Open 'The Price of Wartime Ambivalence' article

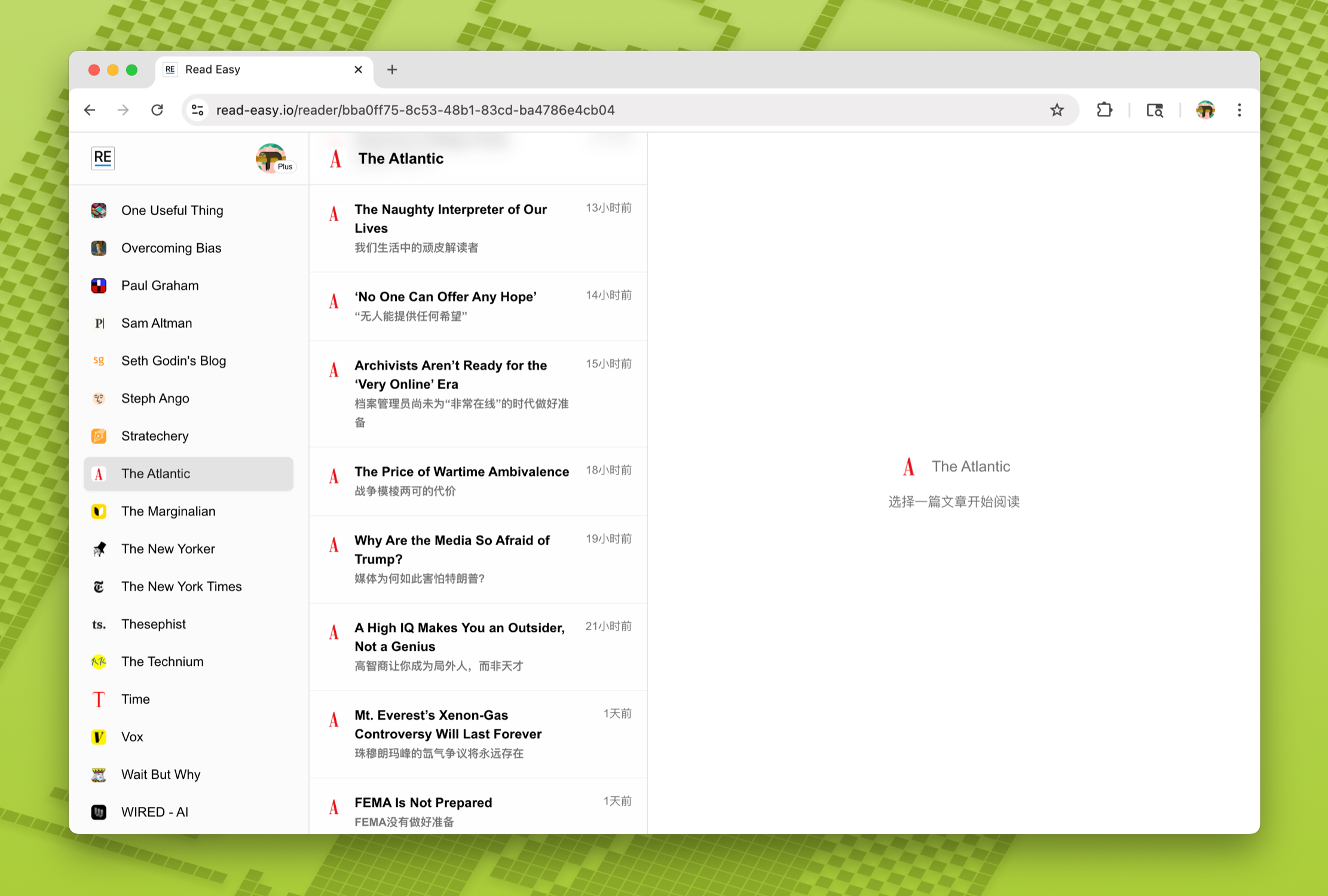[478, 481]
